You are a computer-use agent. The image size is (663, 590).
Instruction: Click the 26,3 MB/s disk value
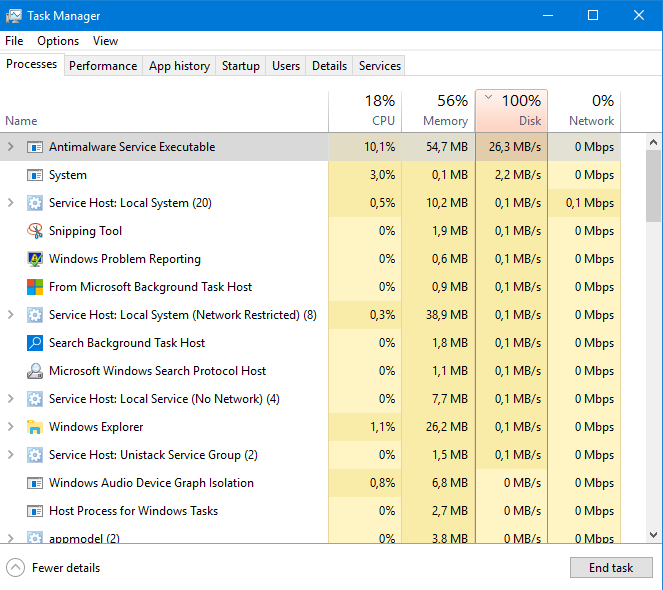[515, 147]
